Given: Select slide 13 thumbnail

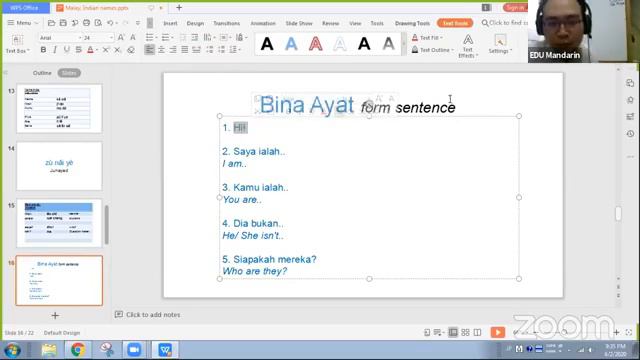Looking at the screenshot, I should click(x=59, y=109).
